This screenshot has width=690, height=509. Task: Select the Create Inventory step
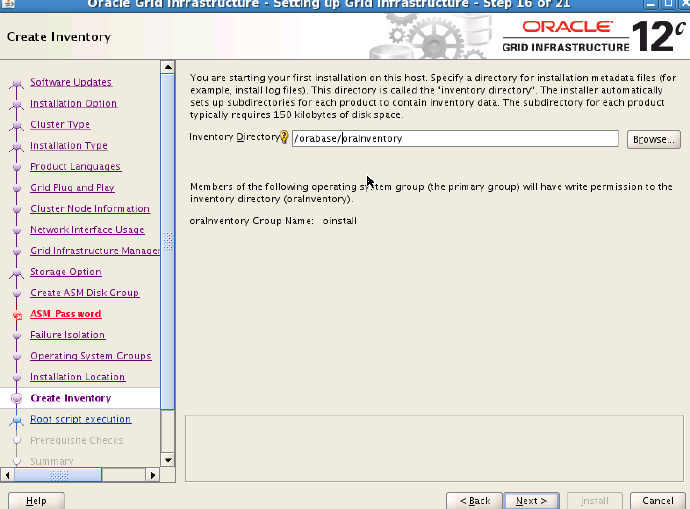70,398
